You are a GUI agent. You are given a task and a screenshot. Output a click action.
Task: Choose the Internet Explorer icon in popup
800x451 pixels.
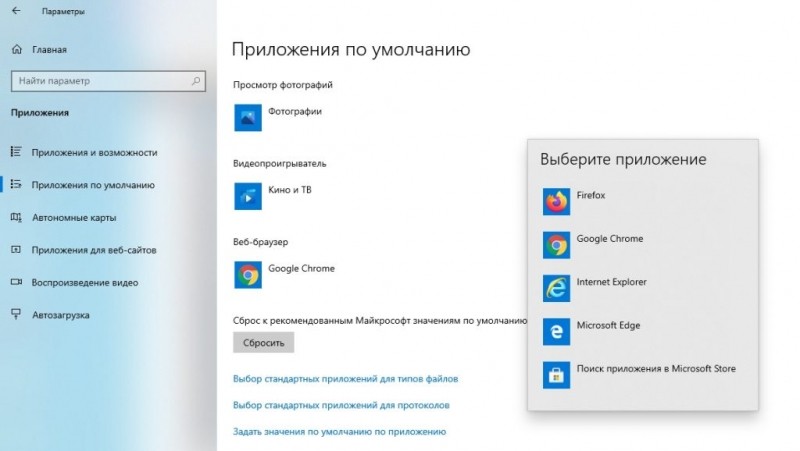[556, 288]
